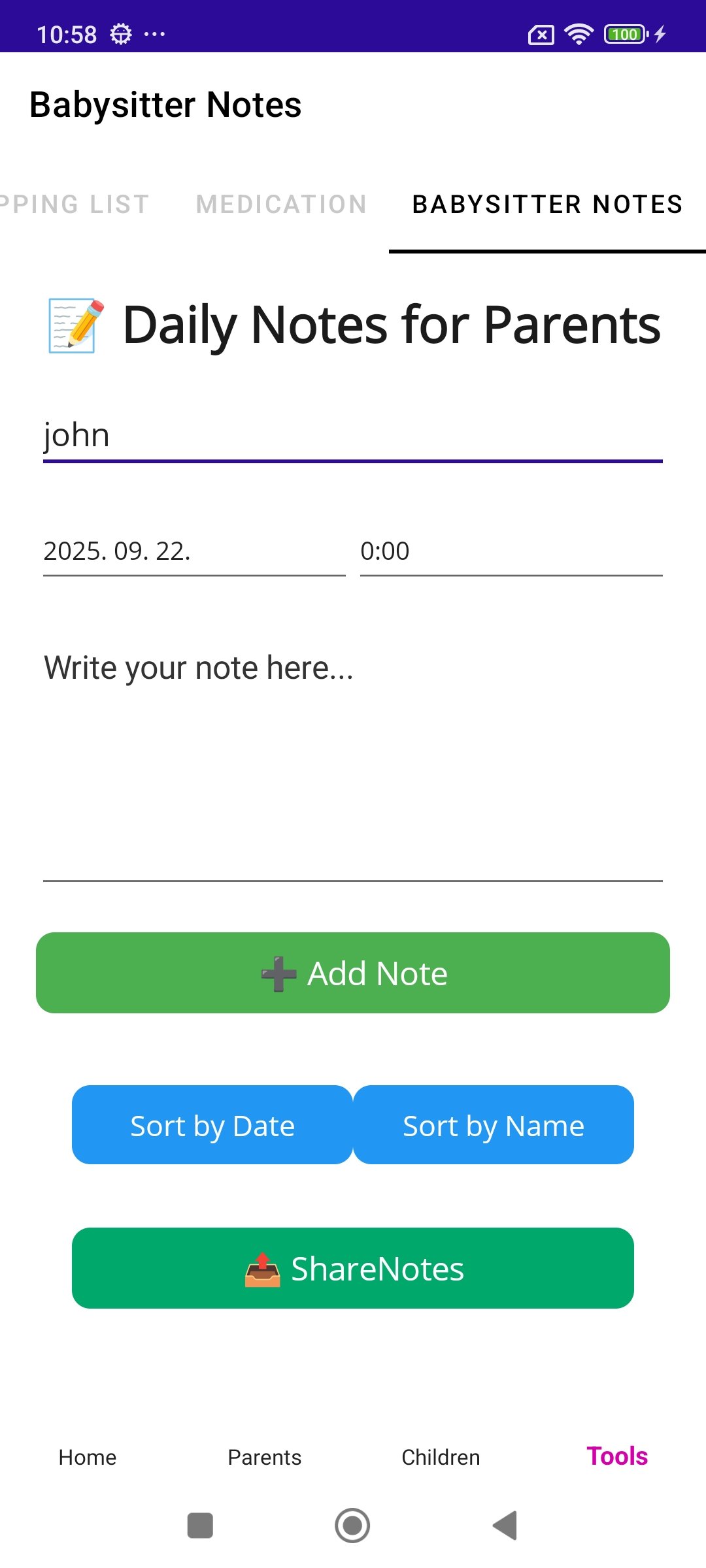This screenshot has height=1568, width=706.
Task: Tap the ShareNotes button
Action: click(x=353, y=1268)
